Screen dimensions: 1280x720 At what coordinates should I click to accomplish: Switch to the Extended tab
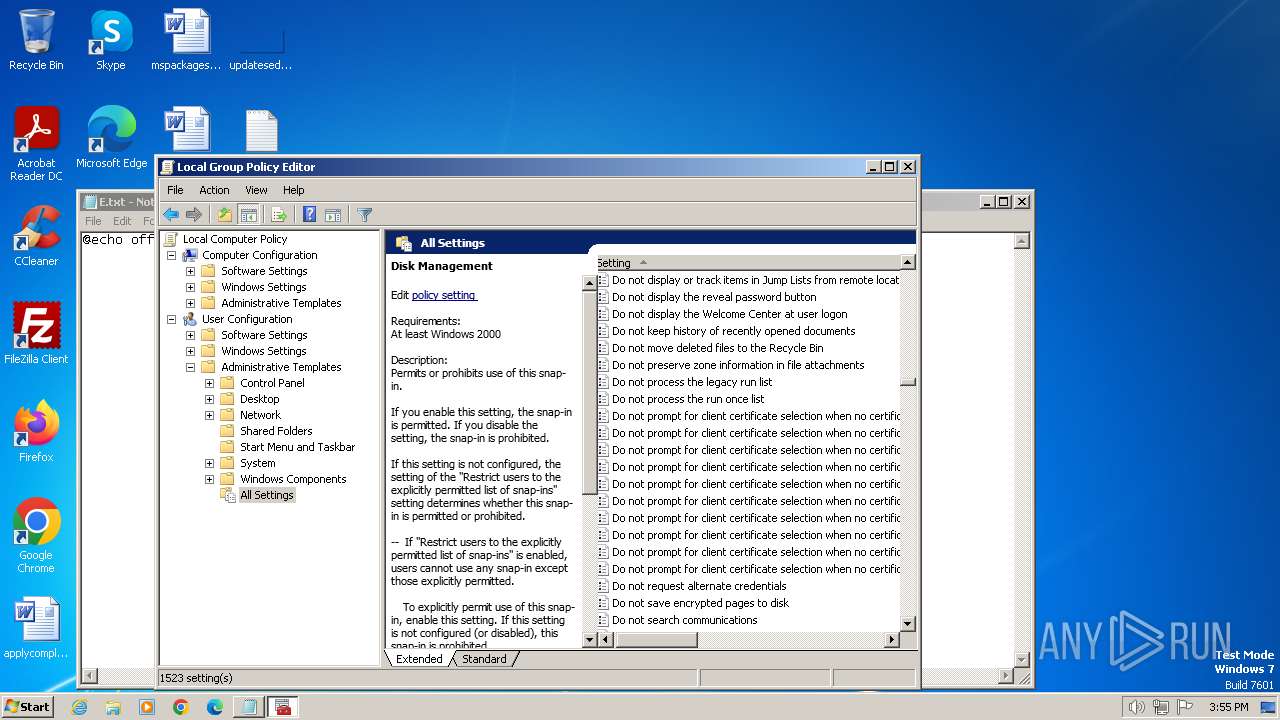(419, 659)
